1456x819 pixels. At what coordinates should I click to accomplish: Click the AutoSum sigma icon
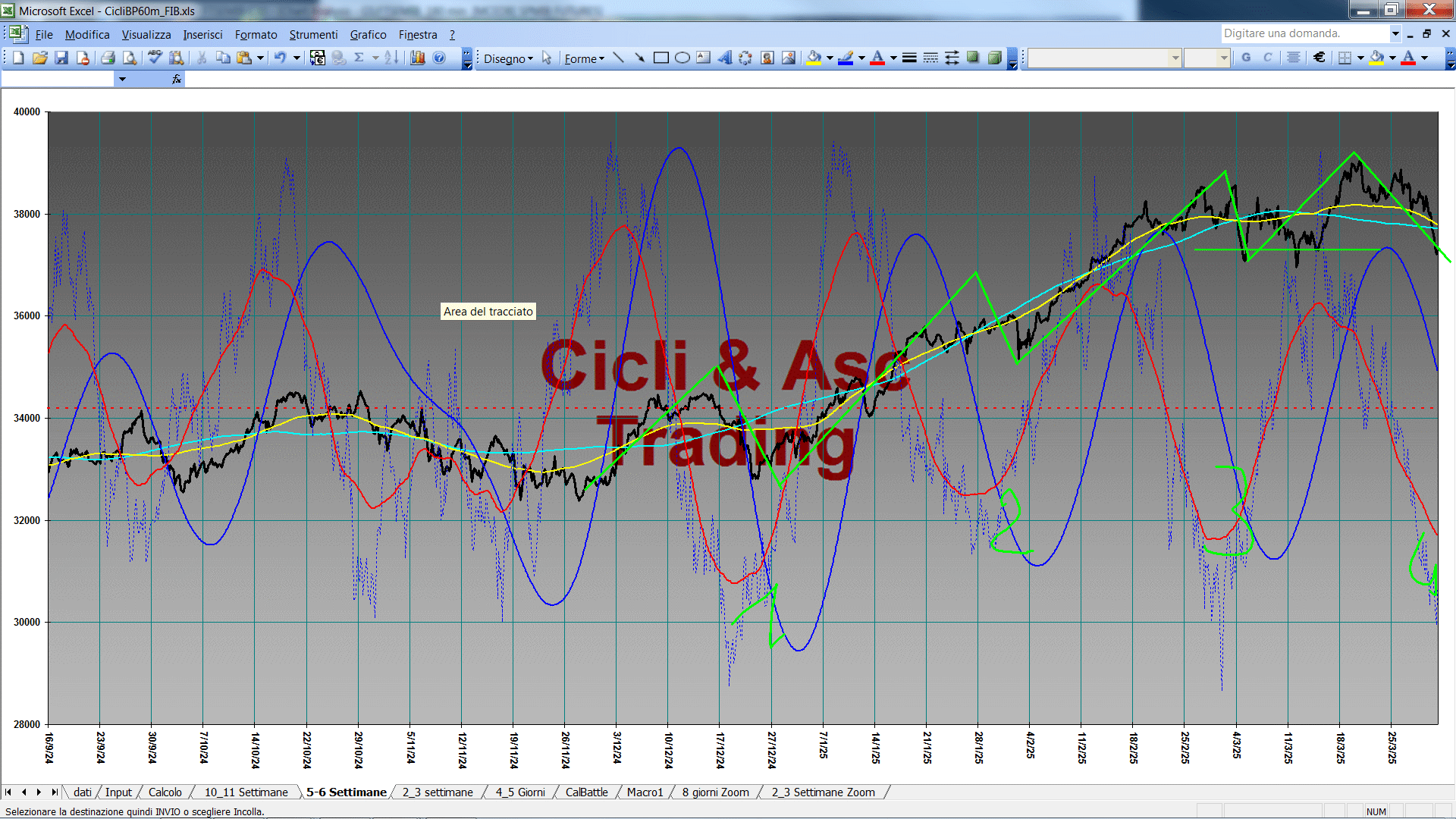359,58
